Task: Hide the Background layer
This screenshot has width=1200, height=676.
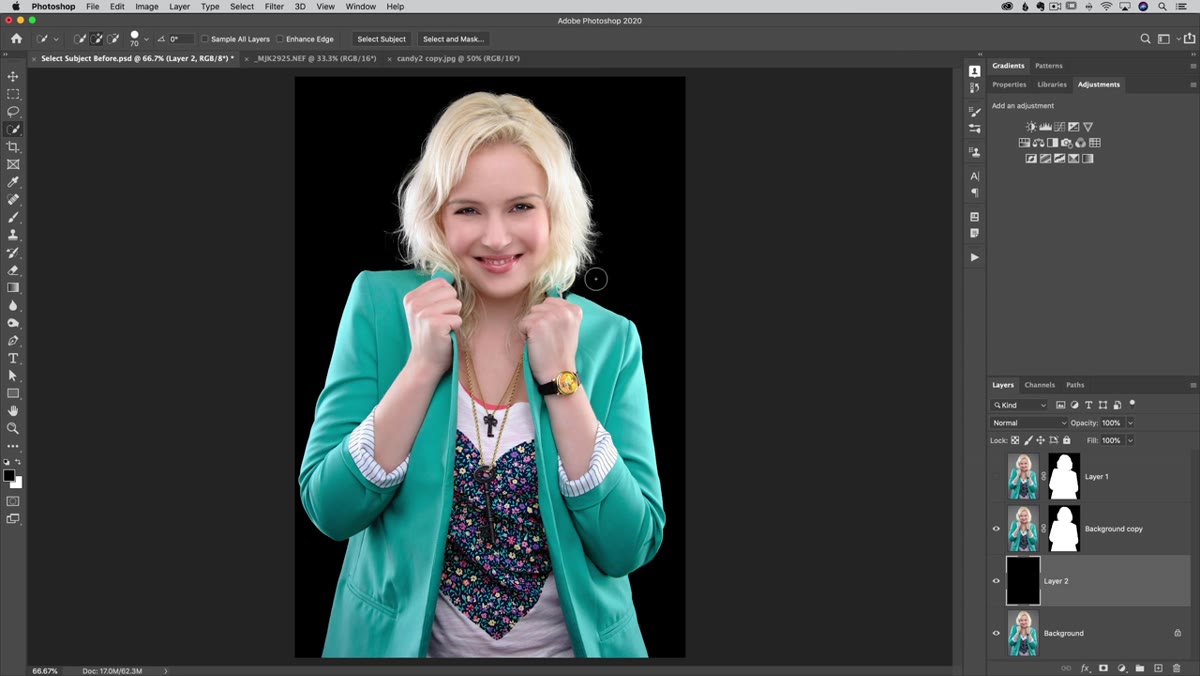Action: click(x=996, y=633)
